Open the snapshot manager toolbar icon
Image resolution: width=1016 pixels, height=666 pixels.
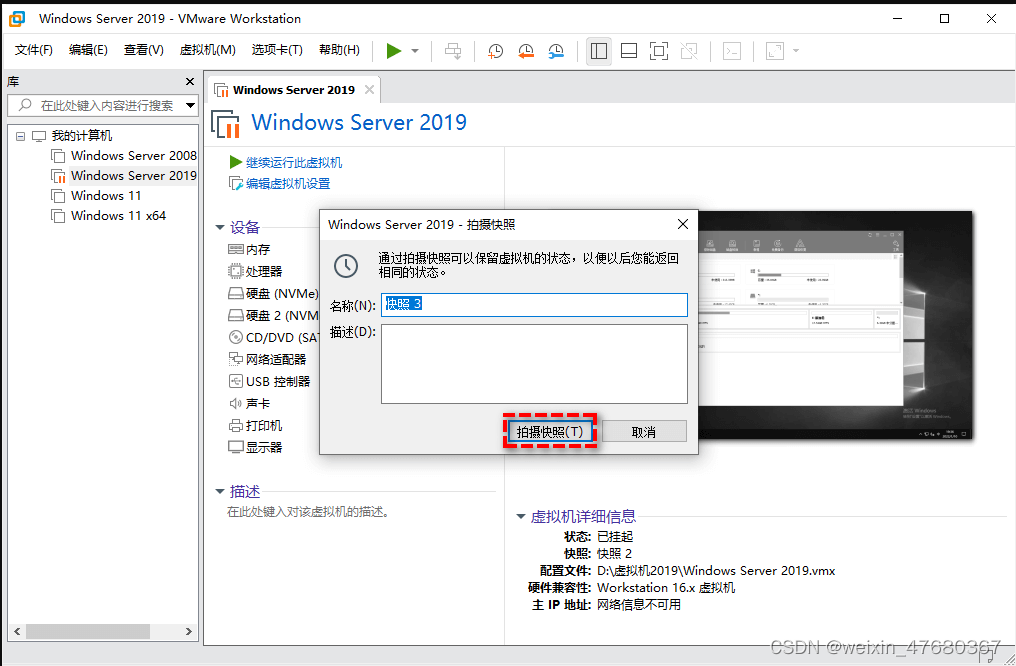pos(556,51)
